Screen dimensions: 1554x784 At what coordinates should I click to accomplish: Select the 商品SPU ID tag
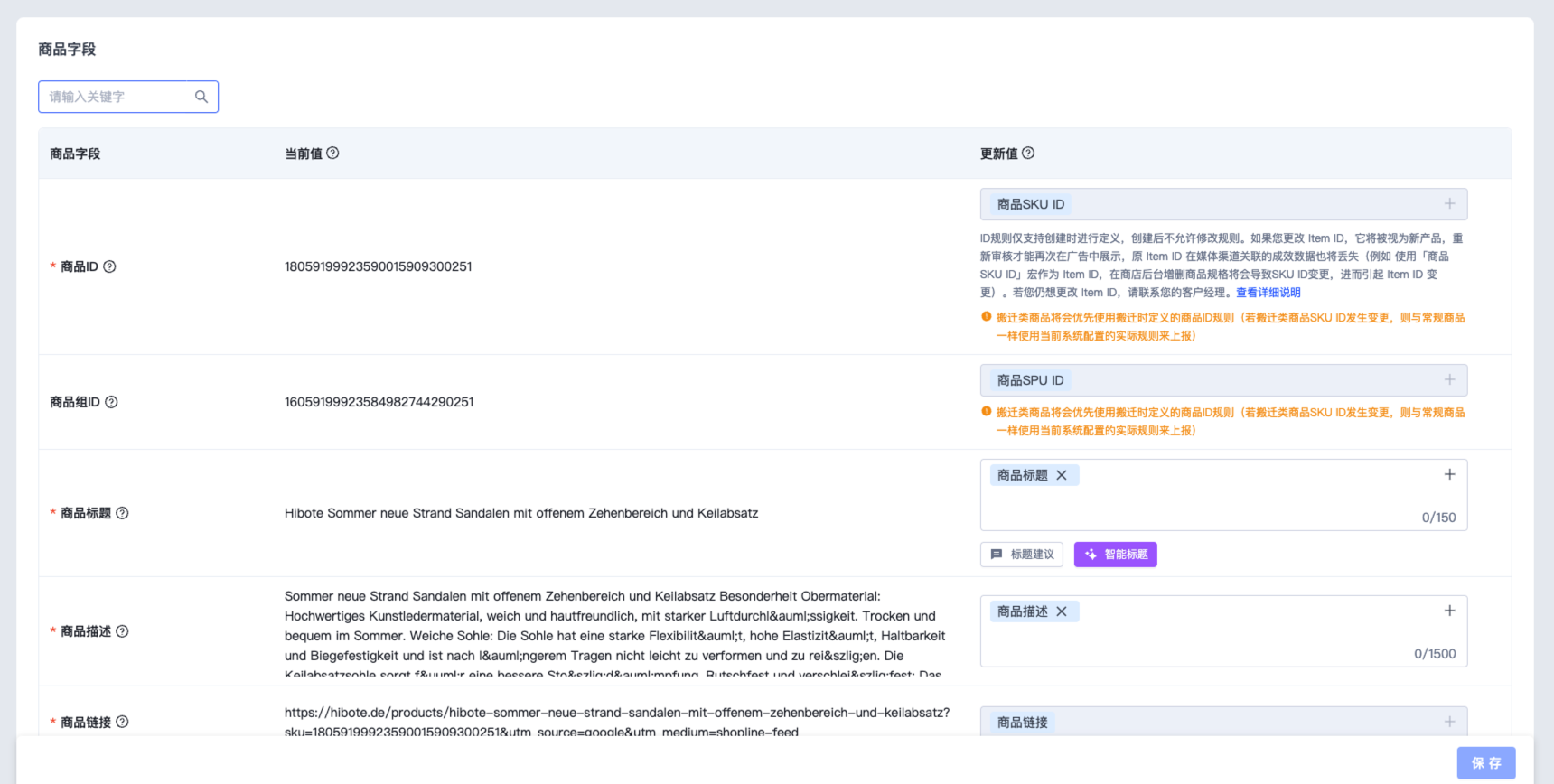coord(1031,380)
